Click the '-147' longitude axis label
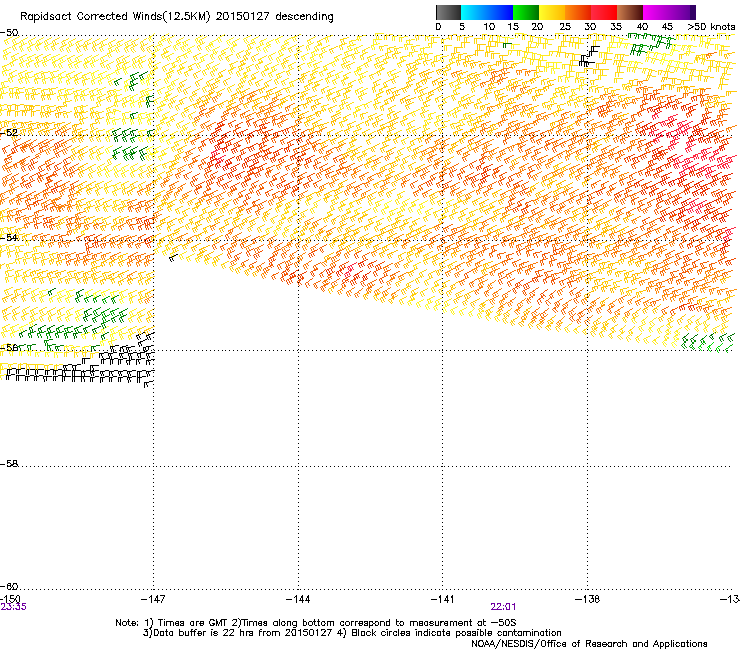This screenshot has height=650, width=740. pyautogui.click(x=153, y=599)
